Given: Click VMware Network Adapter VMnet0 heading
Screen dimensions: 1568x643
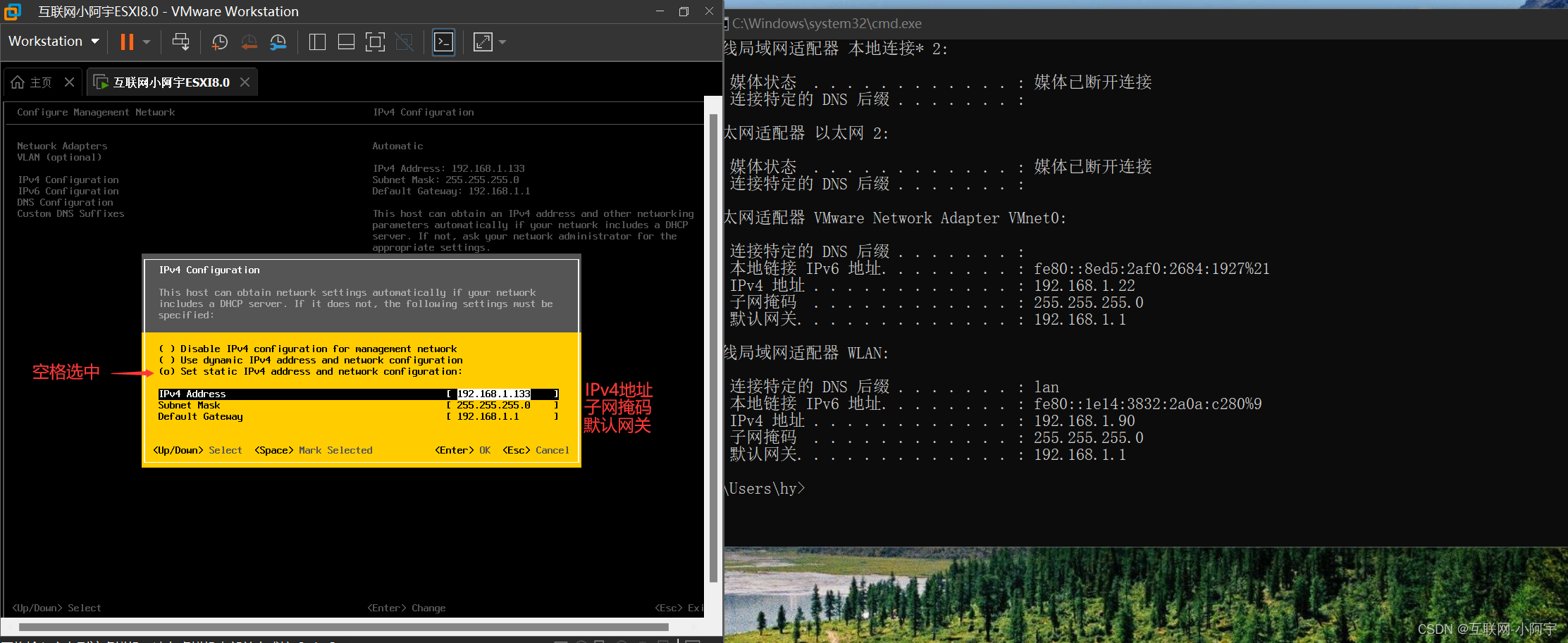Looking at the screenshot, I should tap(895, 218).
